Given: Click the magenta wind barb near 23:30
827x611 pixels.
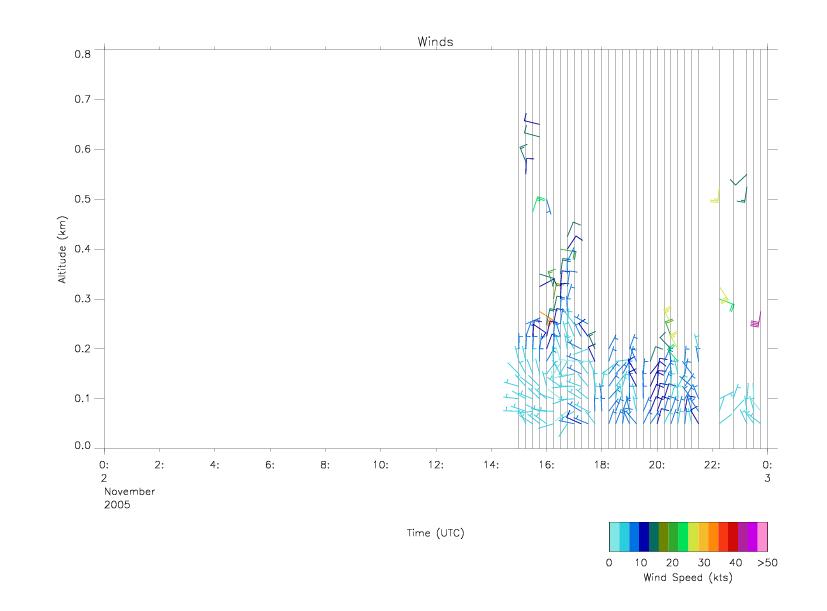Looking at the screenshot, I should tap(756, 321).
